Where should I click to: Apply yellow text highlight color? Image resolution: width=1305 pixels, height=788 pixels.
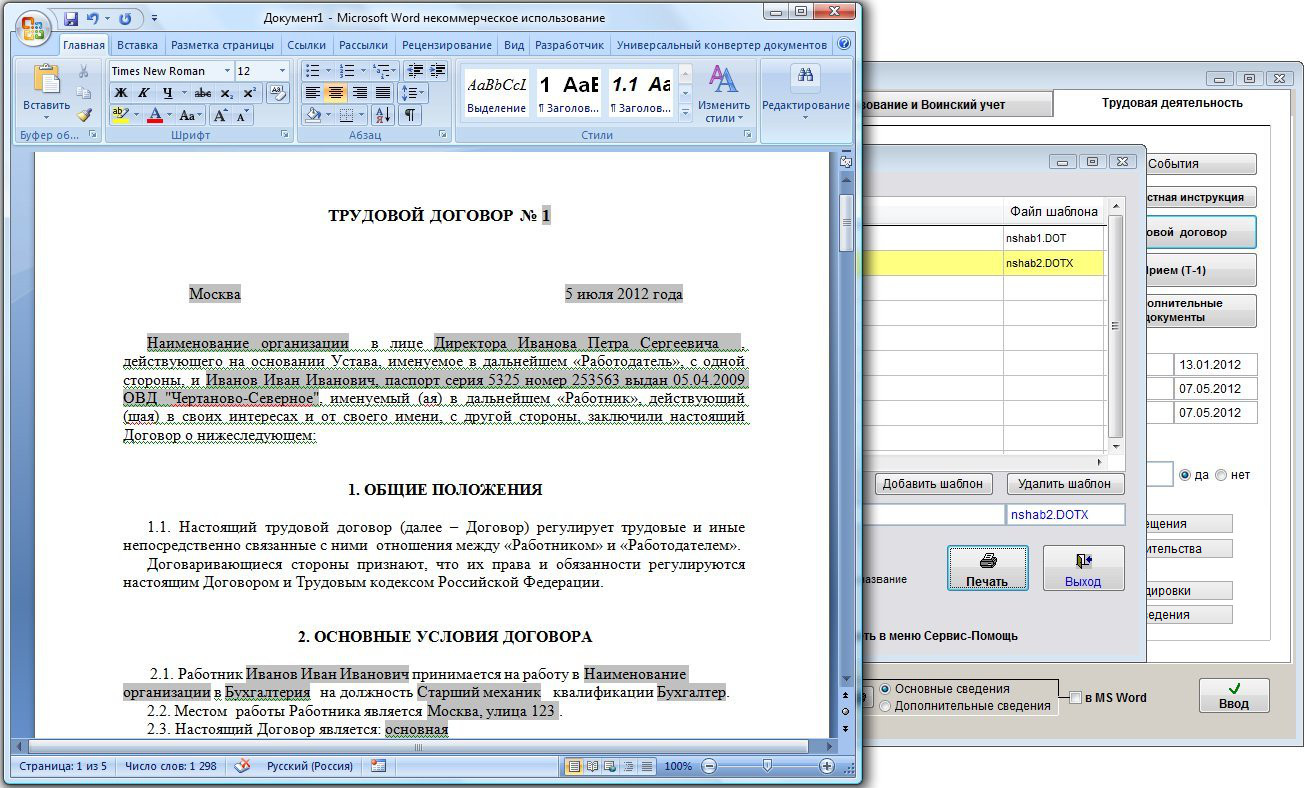(x=120, y=116)
